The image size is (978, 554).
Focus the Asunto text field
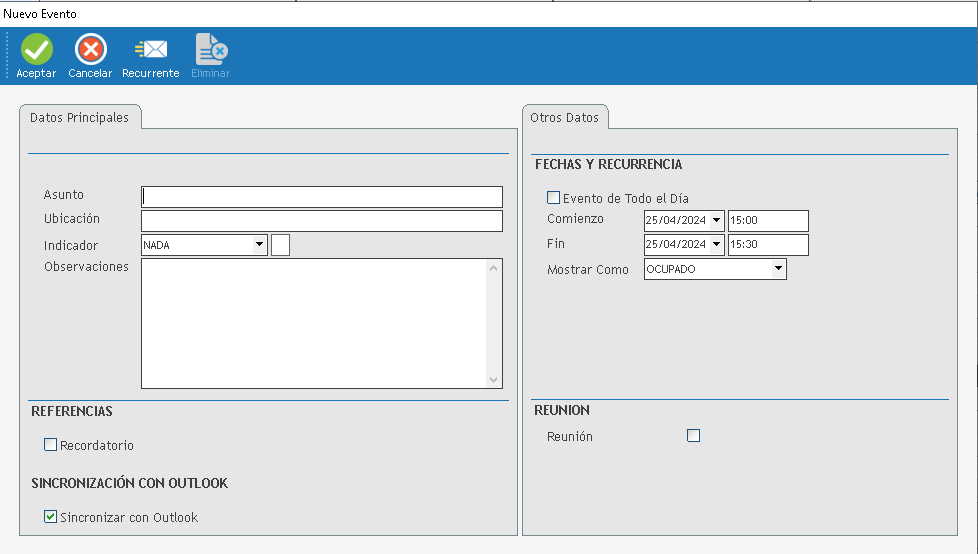322,196
